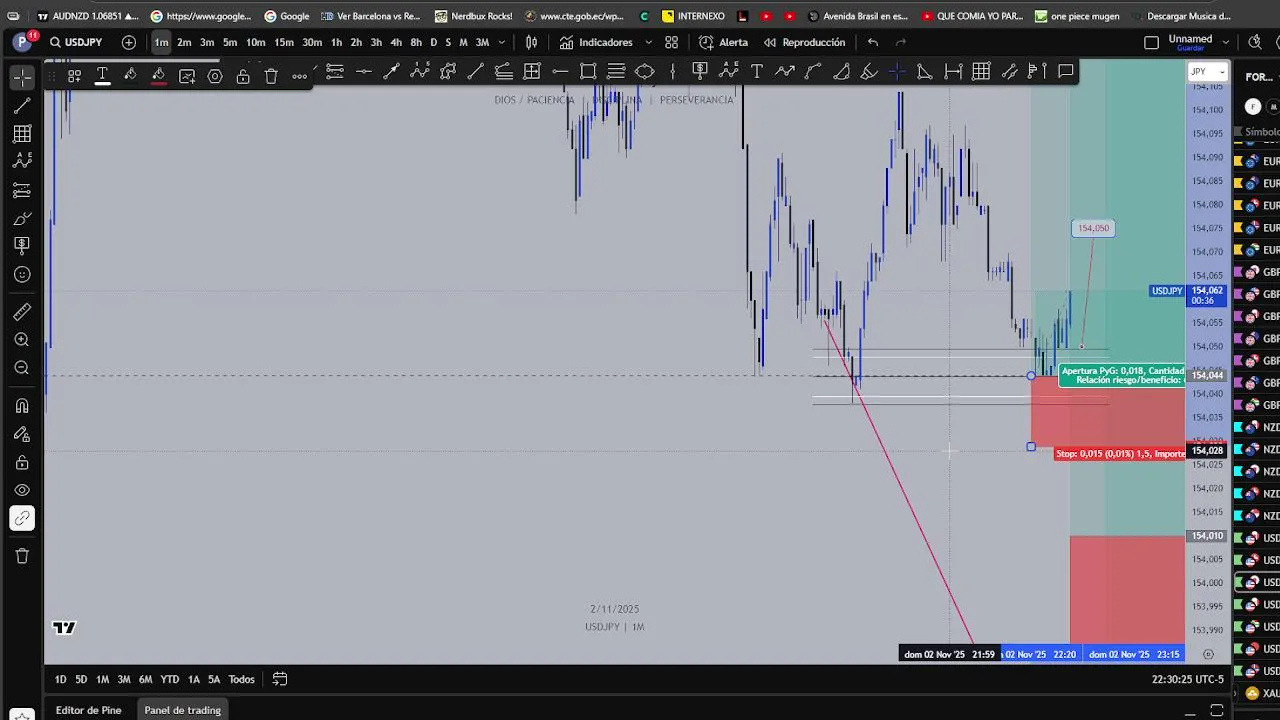
Task: Select the rectangle tool in favorites toolbar
Action: click(588, 71)
